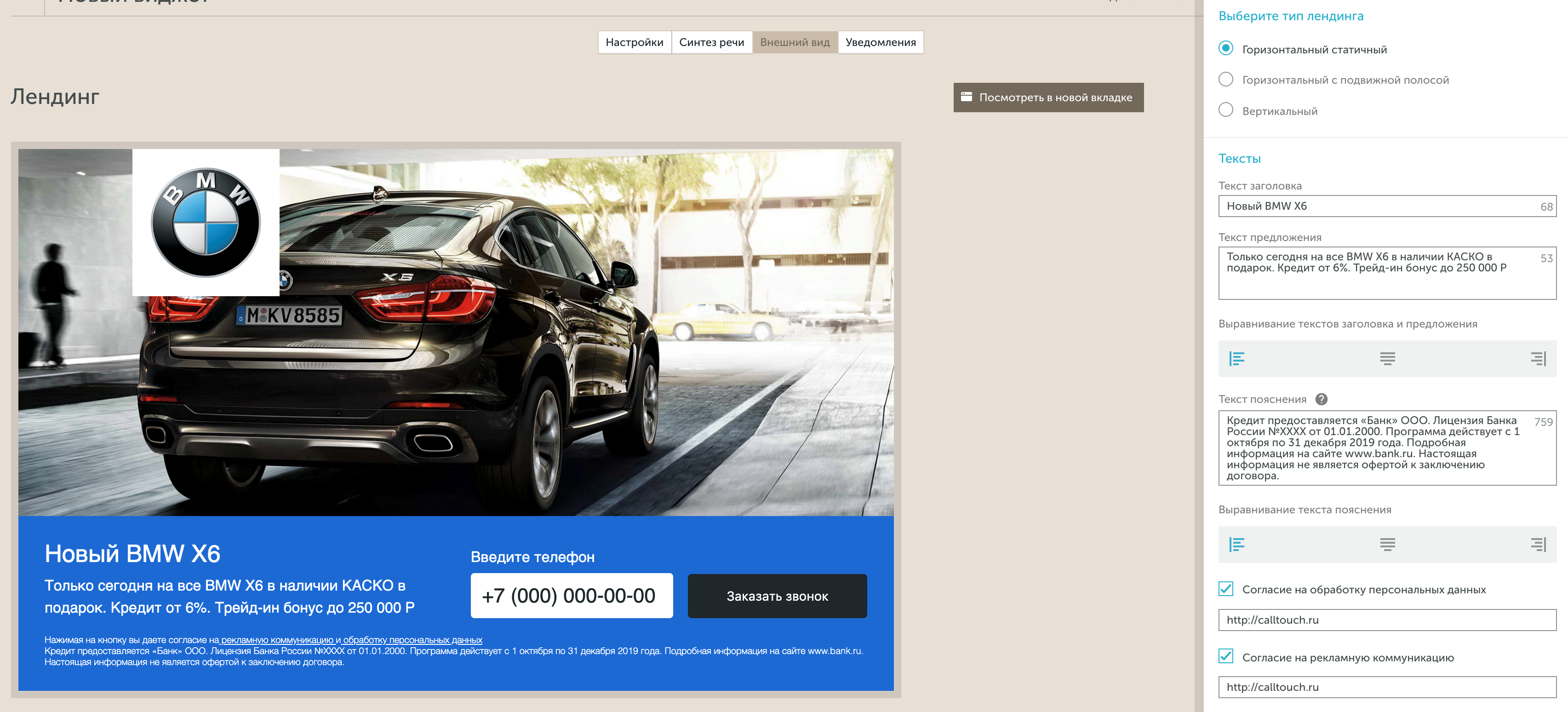1568x712 pixels.
Task: Edit the Текст предложения text area
Action: point(1387,273)
